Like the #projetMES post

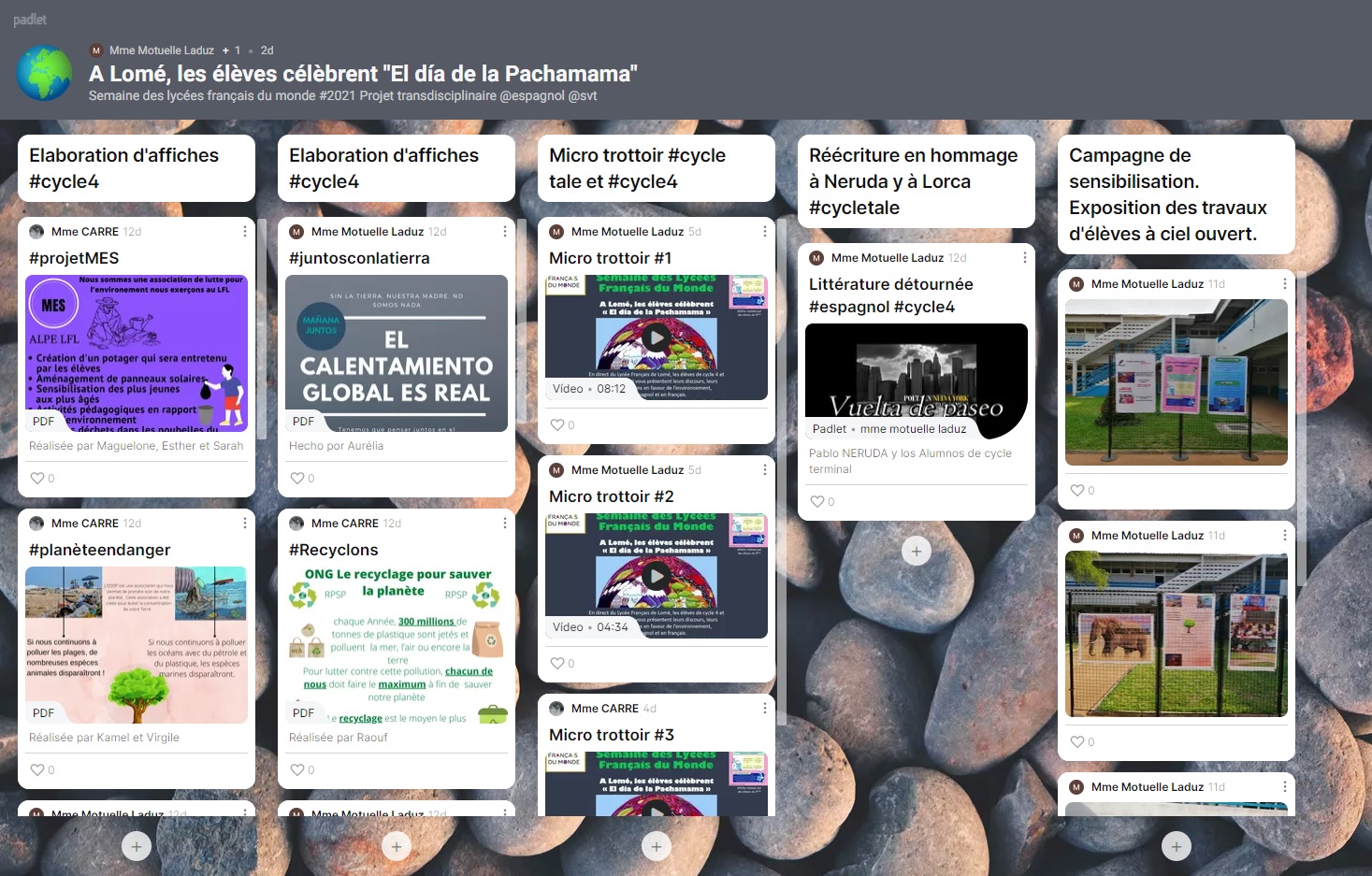pyautogui.click(x=37, y=478)
